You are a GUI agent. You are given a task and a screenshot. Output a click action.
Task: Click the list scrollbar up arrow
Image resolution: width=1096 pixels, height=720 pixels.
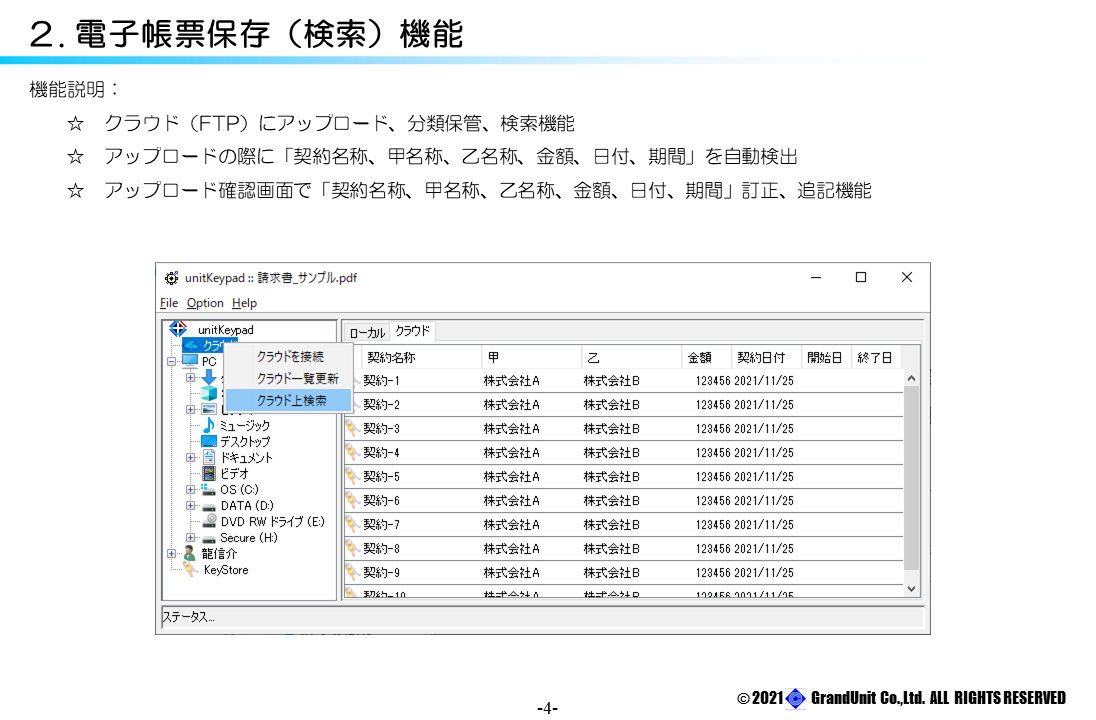[x=911, y=378]
